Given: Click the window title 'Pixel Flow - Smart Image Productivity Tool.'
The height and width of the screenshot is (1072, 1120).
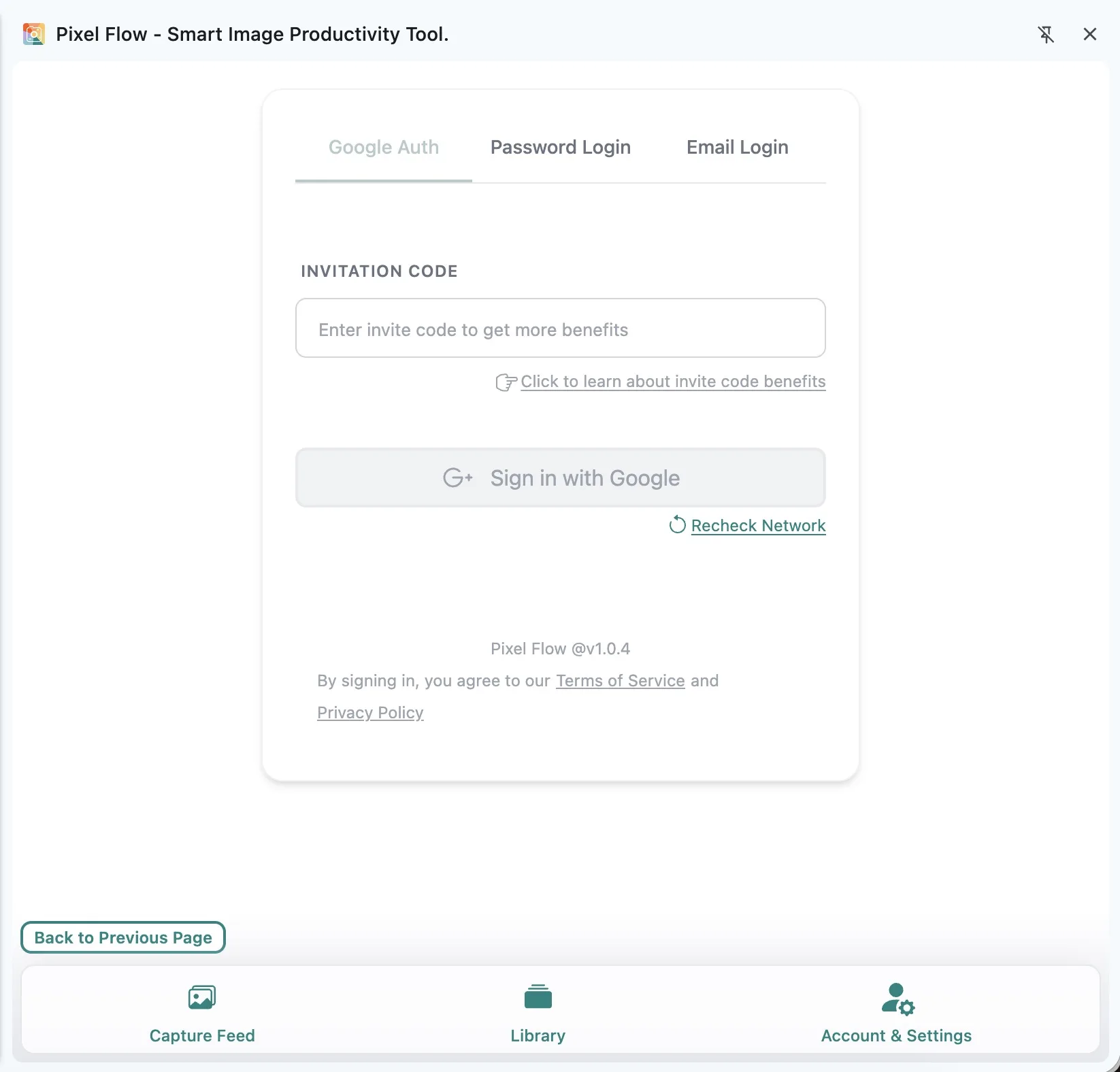Looking at the screenshot, I should click(x=252, y=34).
